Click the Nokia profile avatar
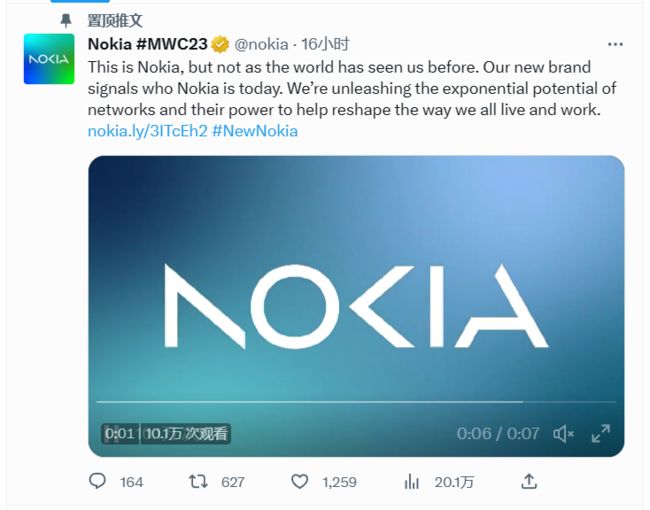This screenshot has width=650, height=510. point(49,59)
